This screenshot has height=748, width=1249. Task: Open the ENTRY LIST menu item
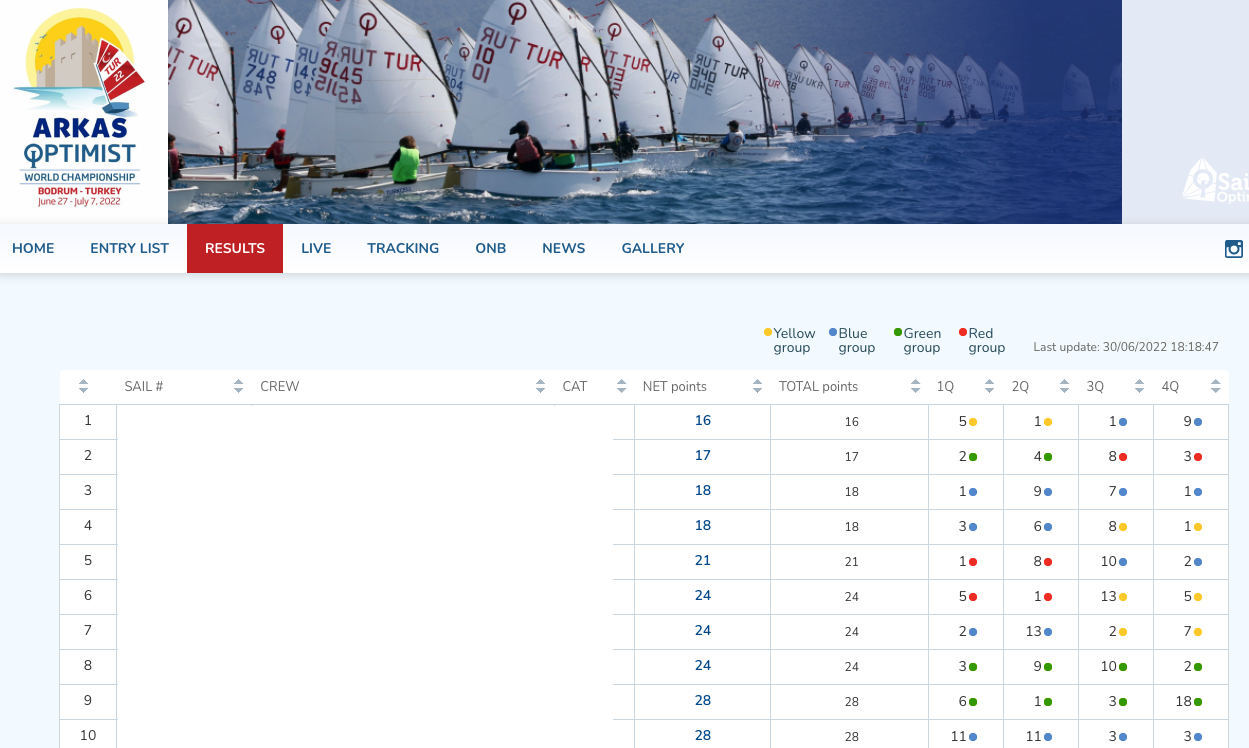point(130,248)
